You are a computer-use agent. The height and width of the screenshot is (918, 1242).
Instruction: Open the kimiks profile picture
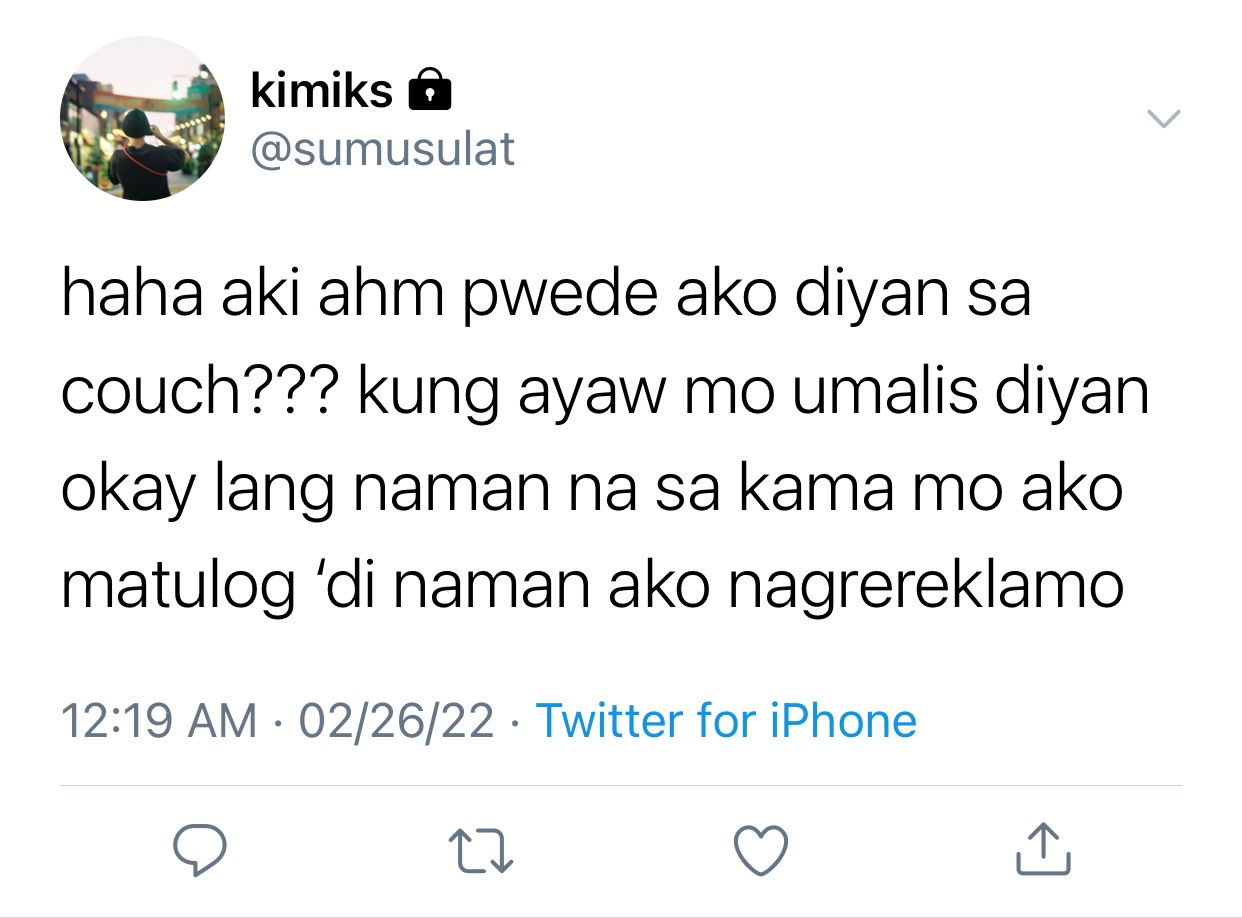(x=142, y=119)
